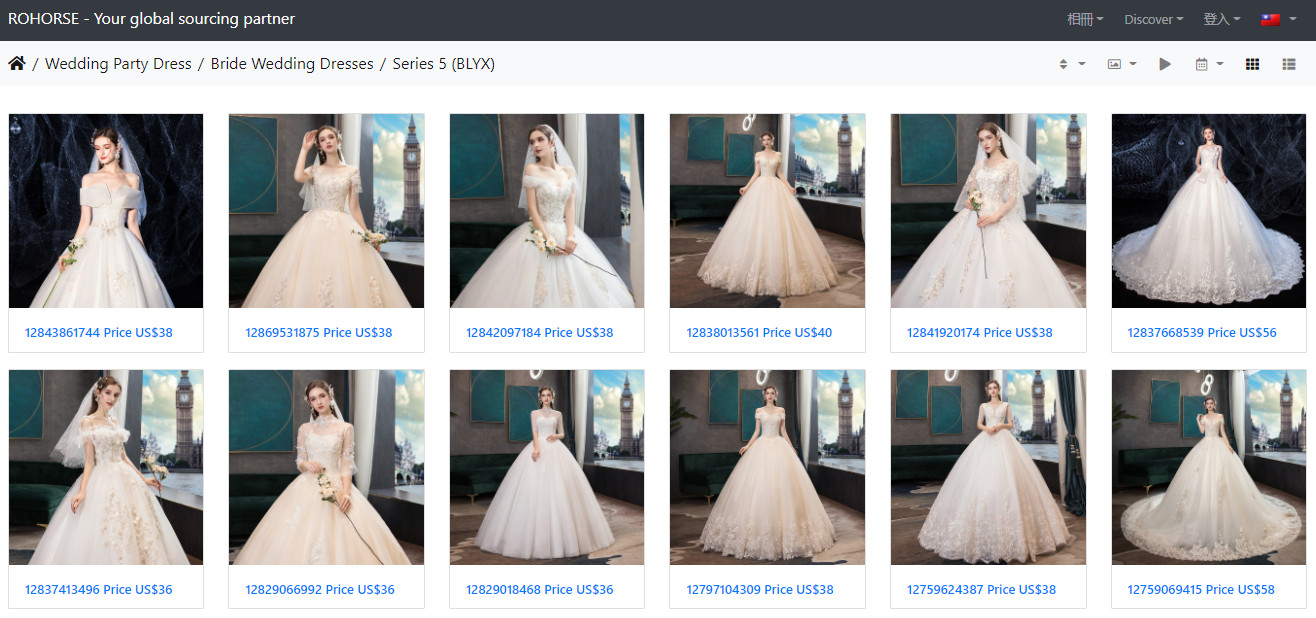Click link 12759069415 Price US$58
The image size is (1316, 618).
[1200, 589]
